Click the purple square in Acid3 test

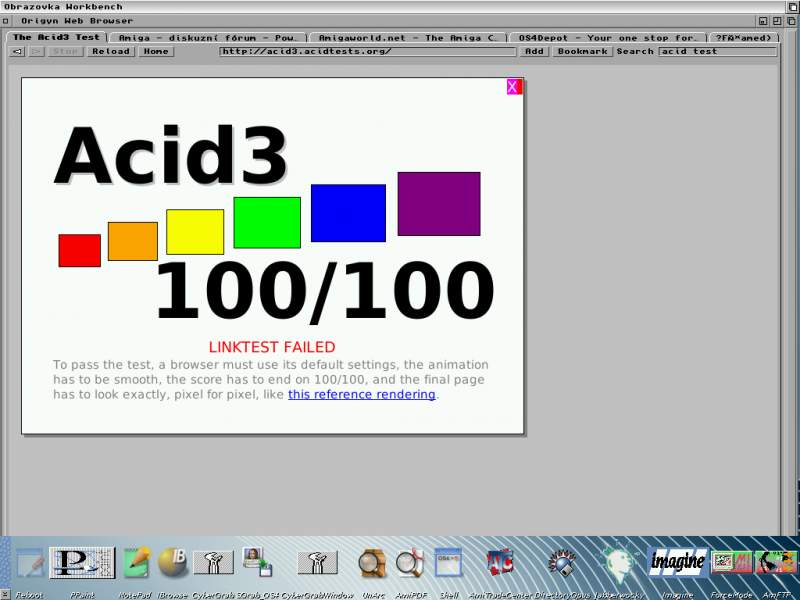[438, 204]
